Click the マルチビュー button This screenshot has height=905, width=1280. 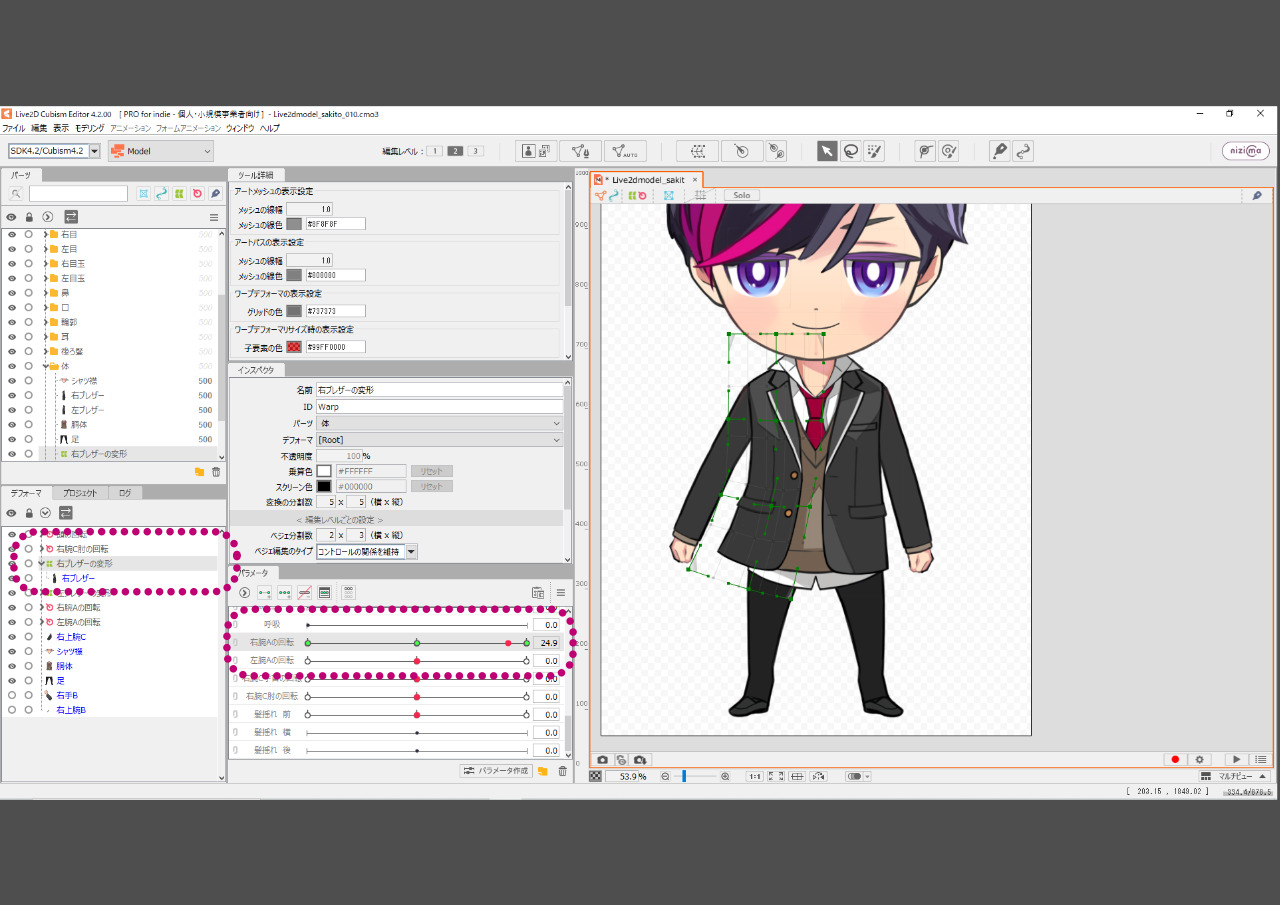1235,776
